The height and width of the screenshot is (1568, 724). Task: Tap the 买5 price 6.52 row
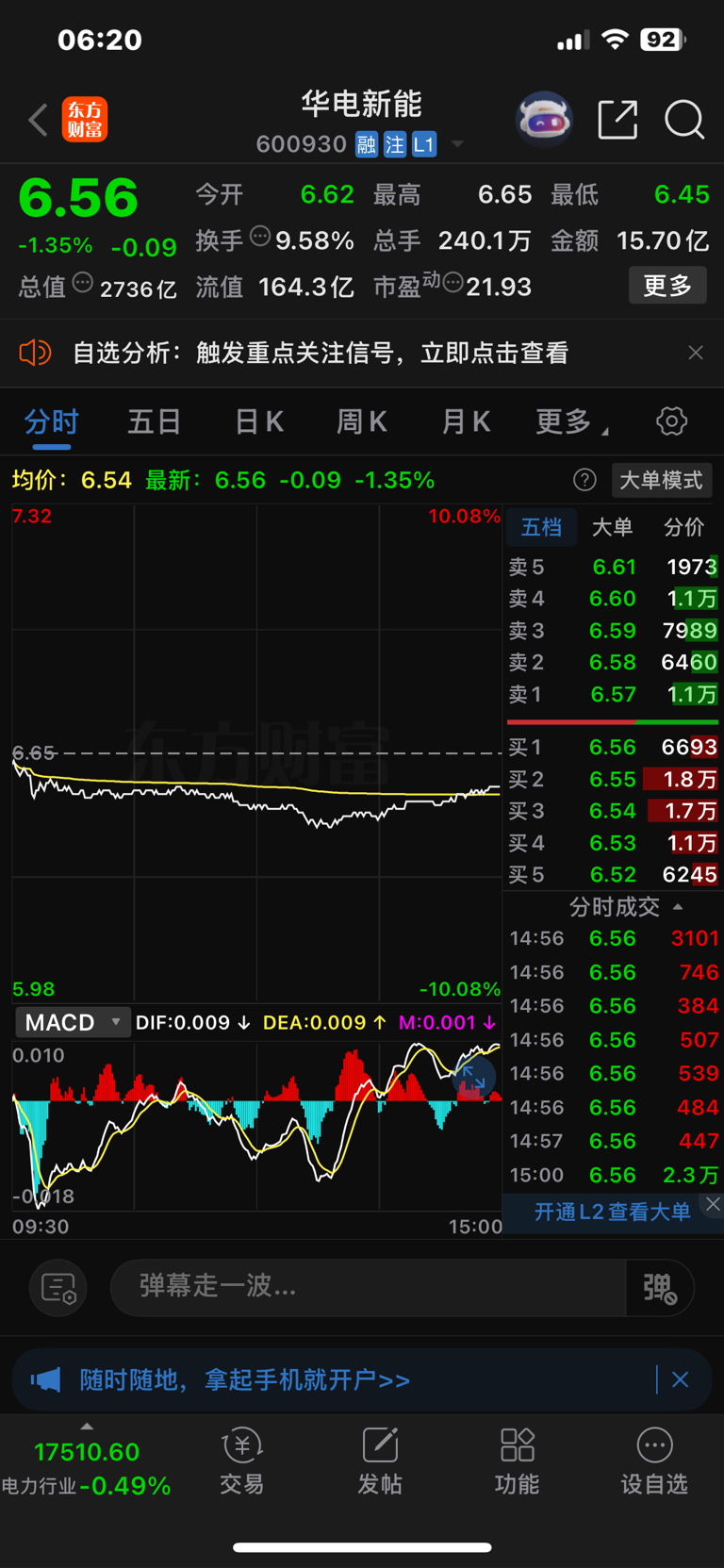[613, 875]
